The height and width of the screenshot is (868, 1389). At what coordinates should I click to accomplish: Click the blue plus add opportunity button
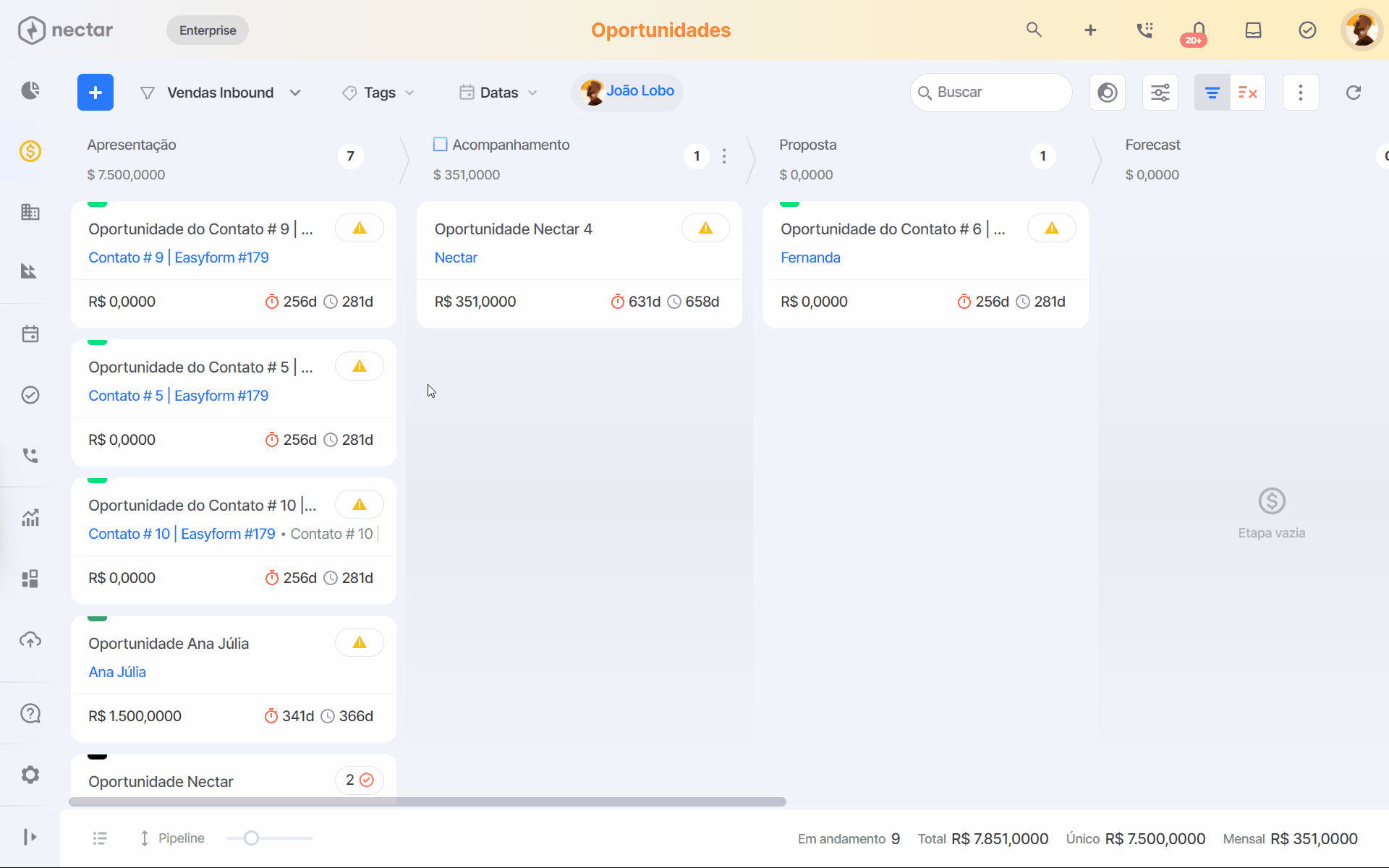tap(95, 93)
